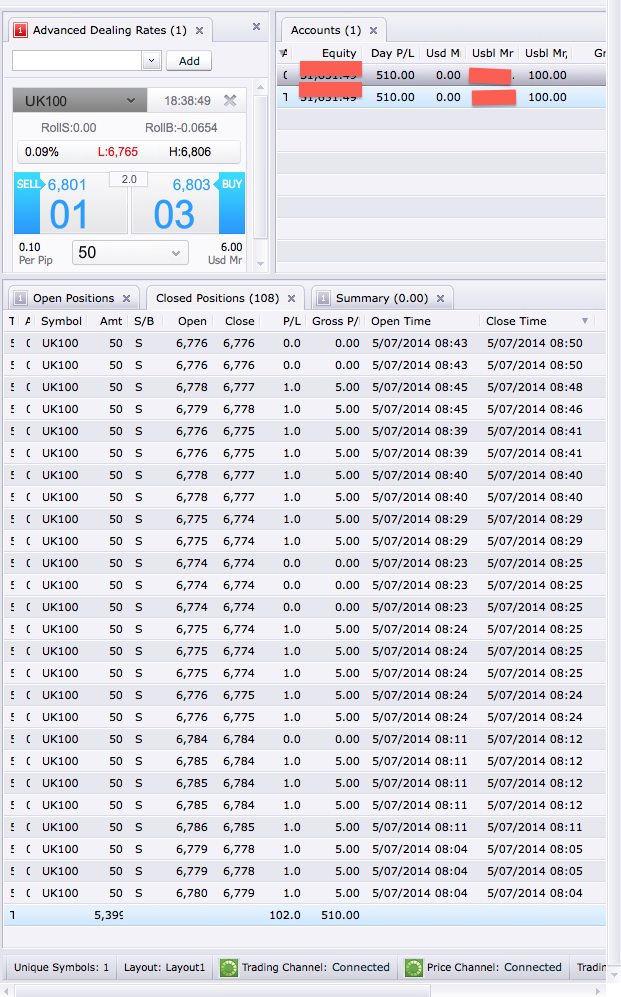Click the accounts filter icon

pyautogui.click(x=283, y=53)
